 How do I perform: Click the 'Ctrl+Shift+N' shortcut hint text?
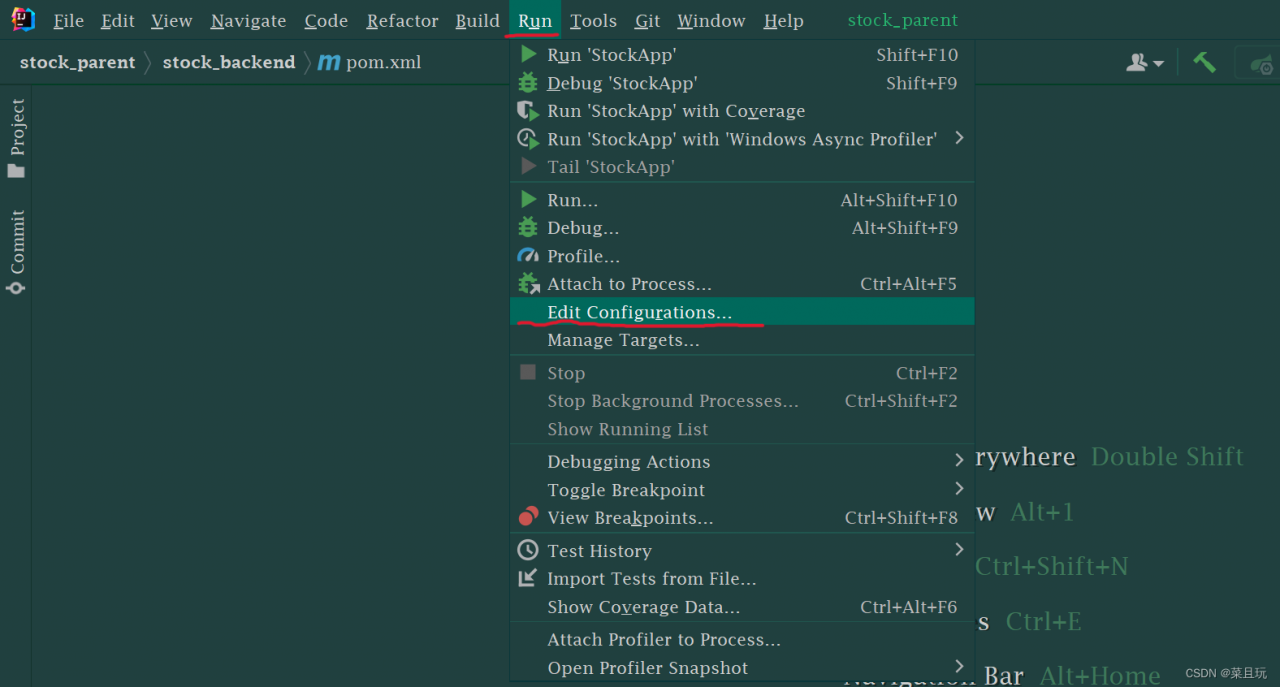(x=1052, y=566)
